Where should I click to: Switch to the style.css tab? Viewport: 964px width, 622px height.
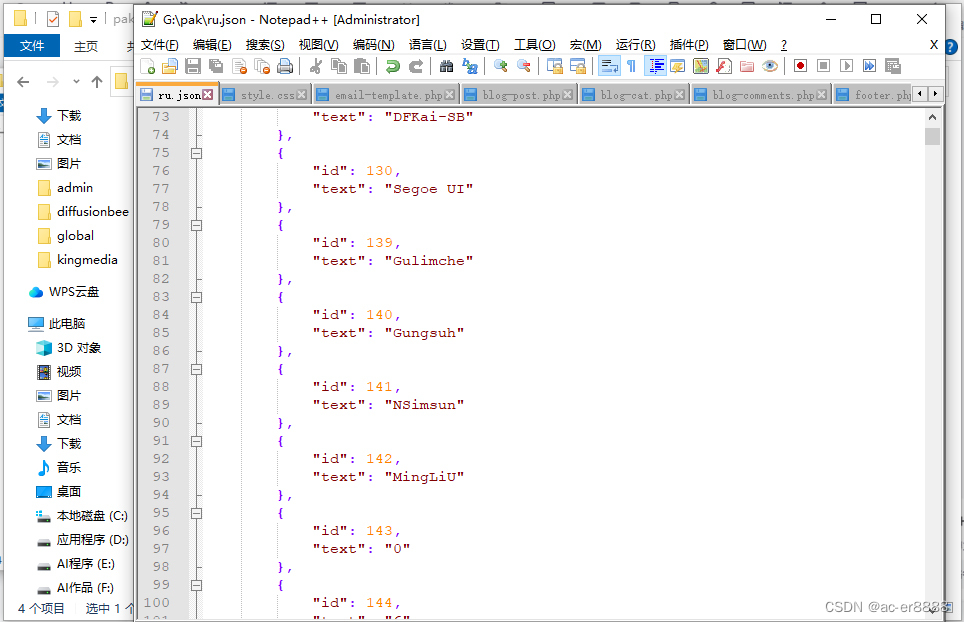(267, 95)
